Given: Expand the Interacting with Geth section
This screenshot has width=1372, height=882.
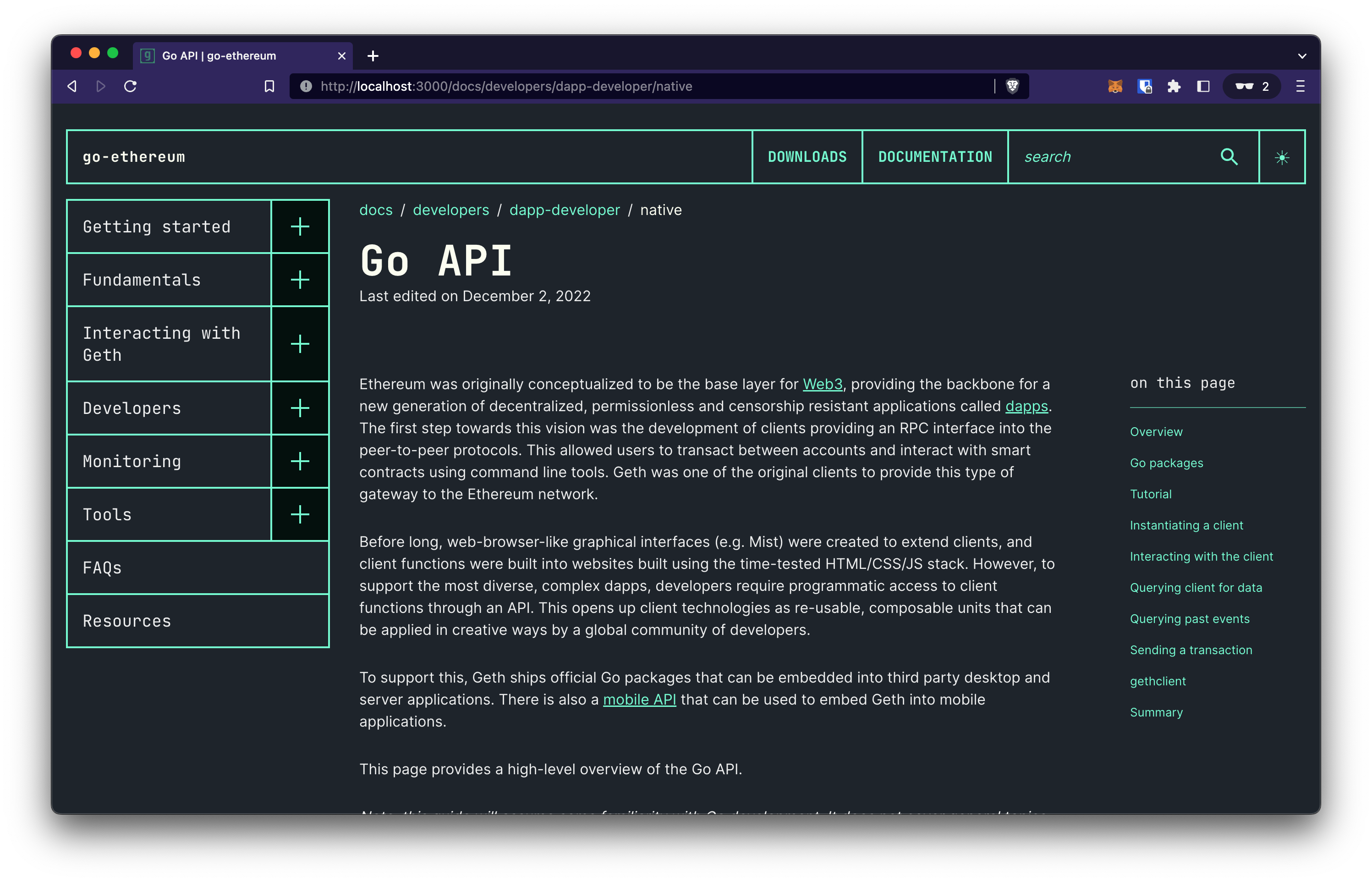Looking at the screenshot, I should point(300,344).
